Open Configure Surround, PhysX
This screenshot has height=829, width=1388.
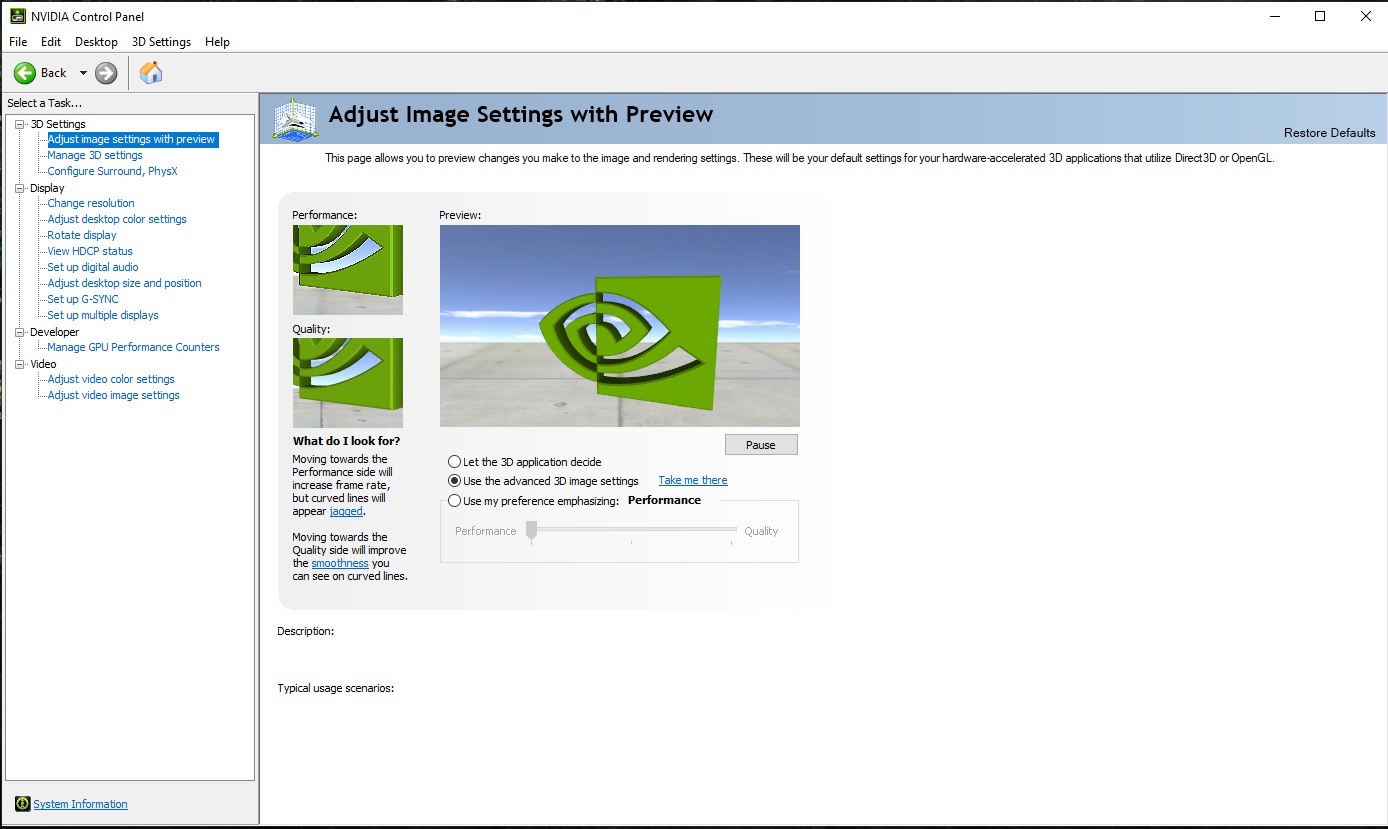pos(112,172)
